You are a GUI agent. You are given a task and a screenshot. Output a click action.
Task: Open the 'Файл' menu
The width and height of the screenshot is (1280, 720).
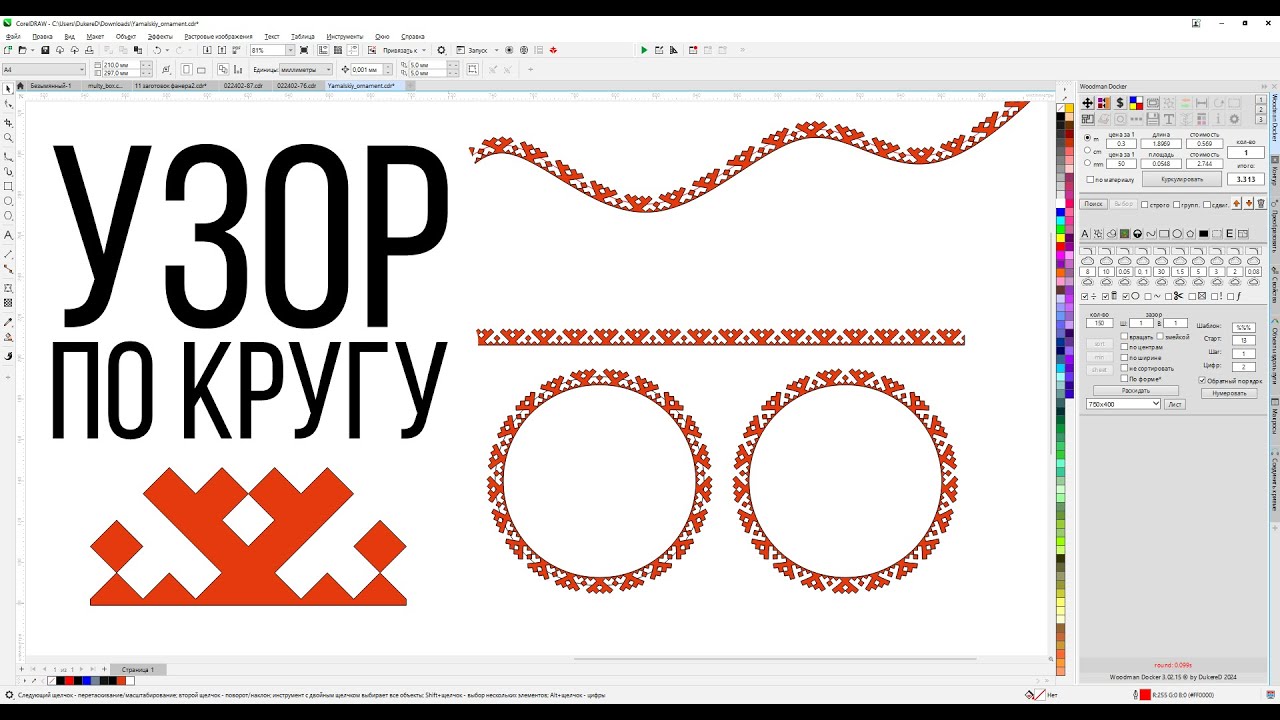pyautogui.click(x=13, y=36)
